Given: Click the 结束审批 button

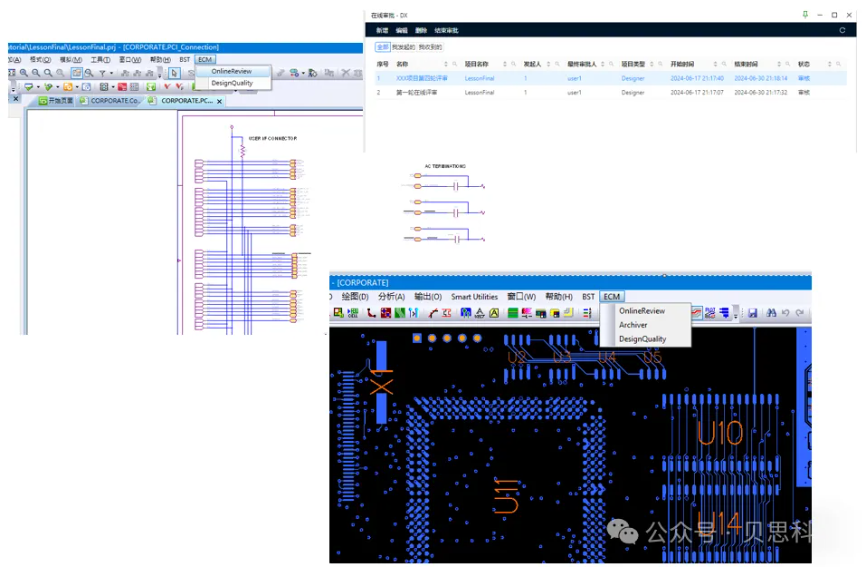Looking at the screenshot, I should [446, 31].
